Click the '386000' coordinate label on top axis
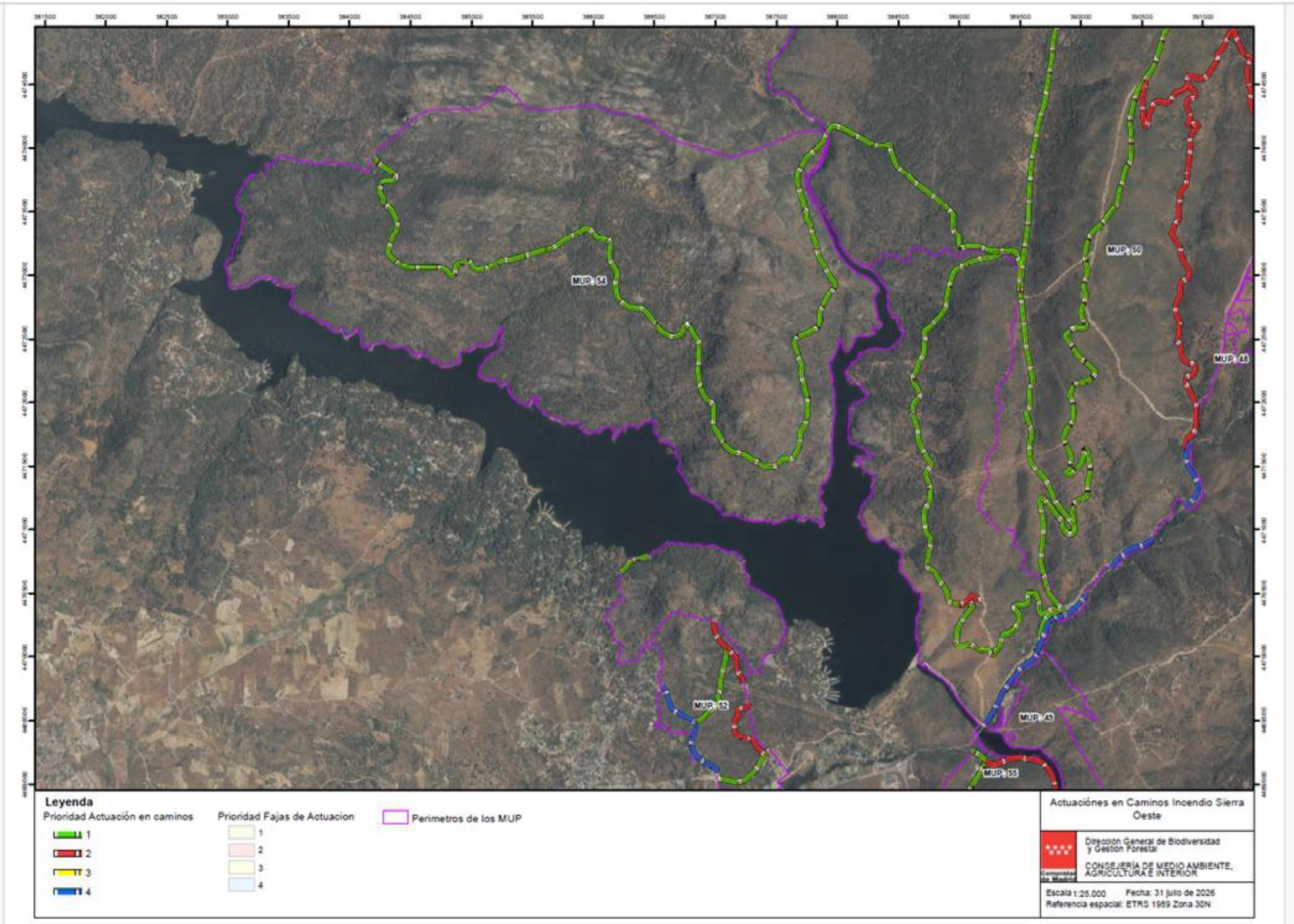This screenshot has height=924, width=1294. (x=593, y=17)
